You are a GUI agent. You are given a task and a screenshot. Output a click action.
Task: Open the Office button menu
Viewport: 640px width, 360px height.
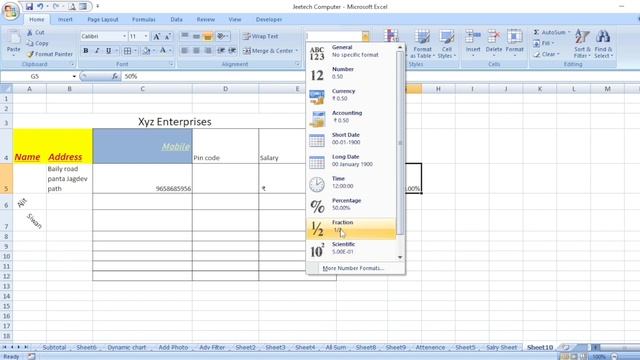[x=11, y=10]
